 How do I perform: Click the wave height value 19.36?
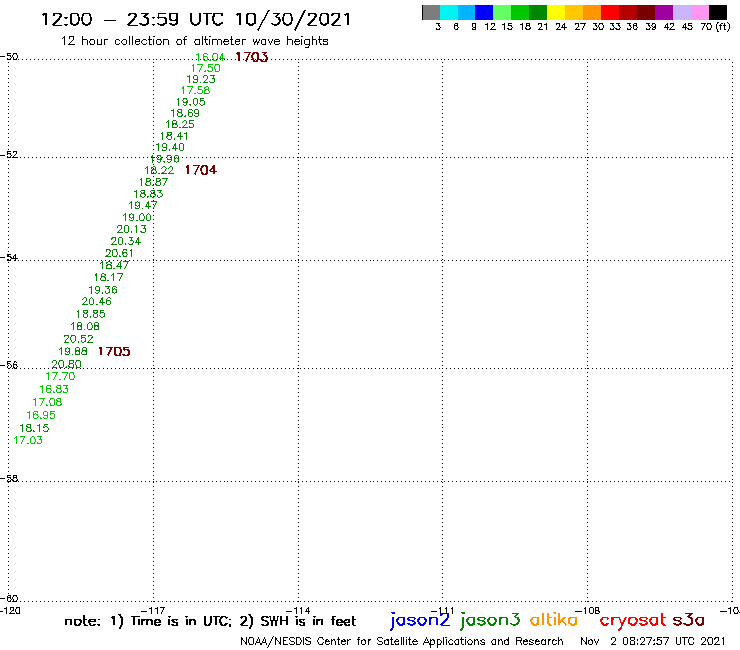[103, 290]
